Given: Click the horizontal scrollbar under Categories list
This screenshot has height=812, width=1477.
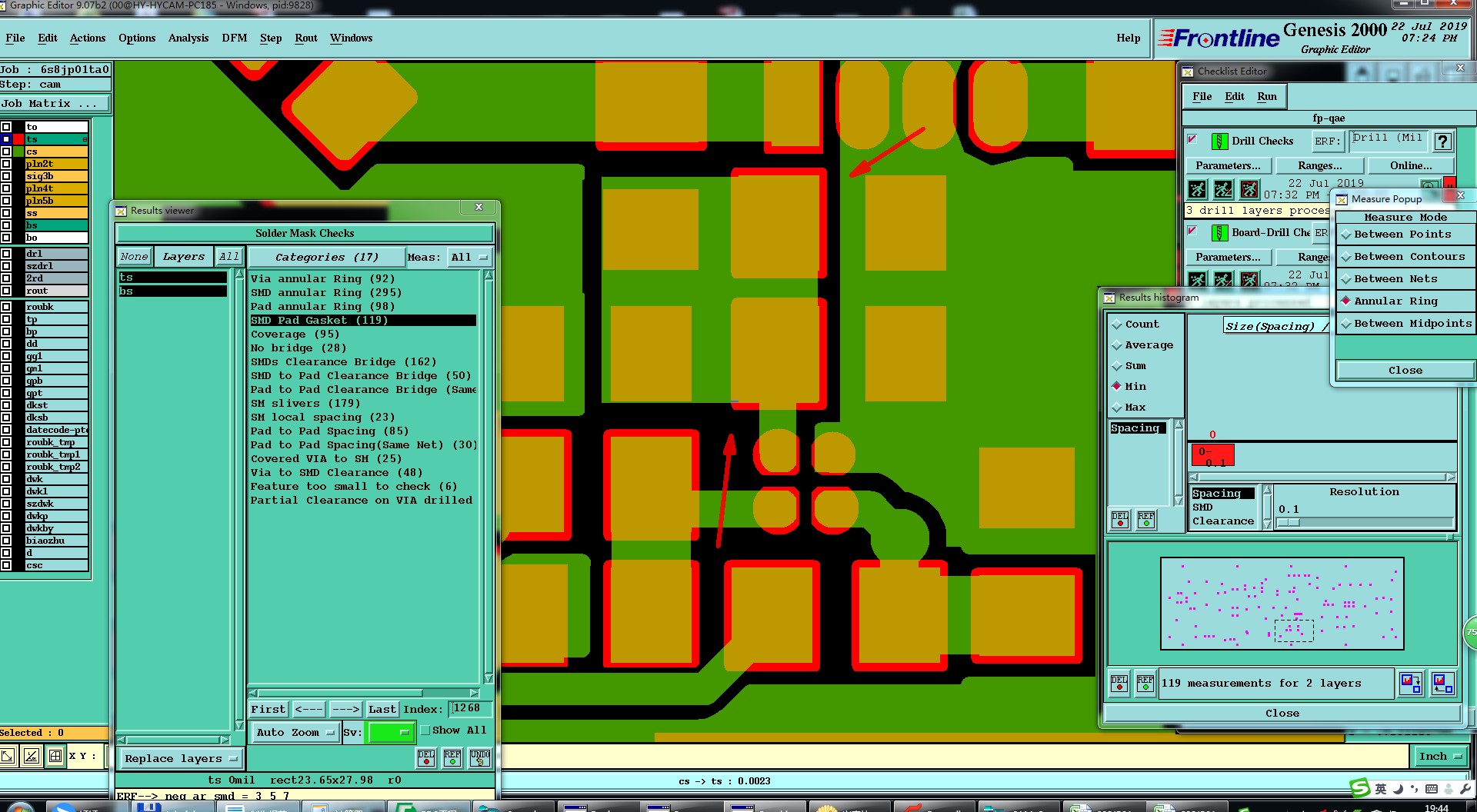Looking at the screenshot, I should coord(365,693).
